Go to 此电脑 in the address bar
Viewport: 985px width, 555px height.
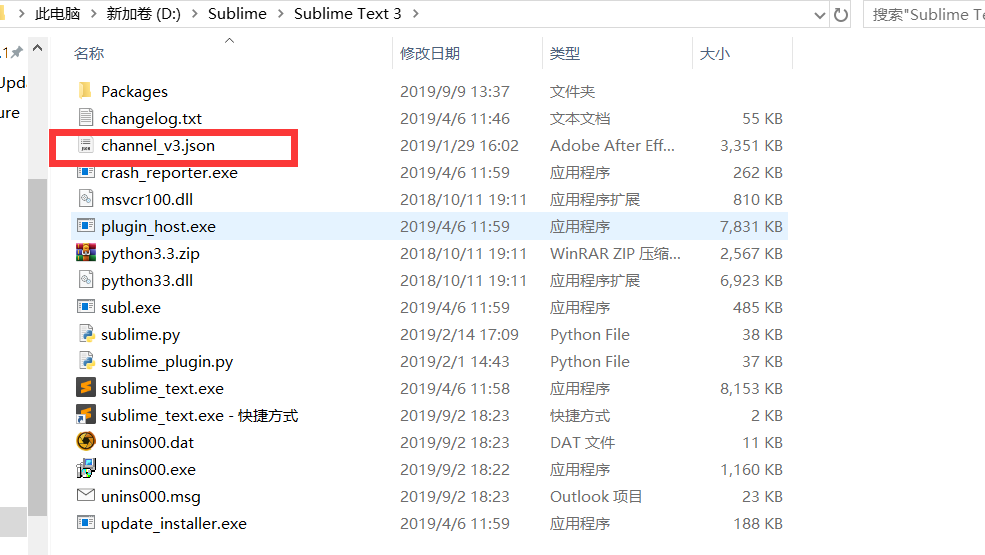coord(58,14)
